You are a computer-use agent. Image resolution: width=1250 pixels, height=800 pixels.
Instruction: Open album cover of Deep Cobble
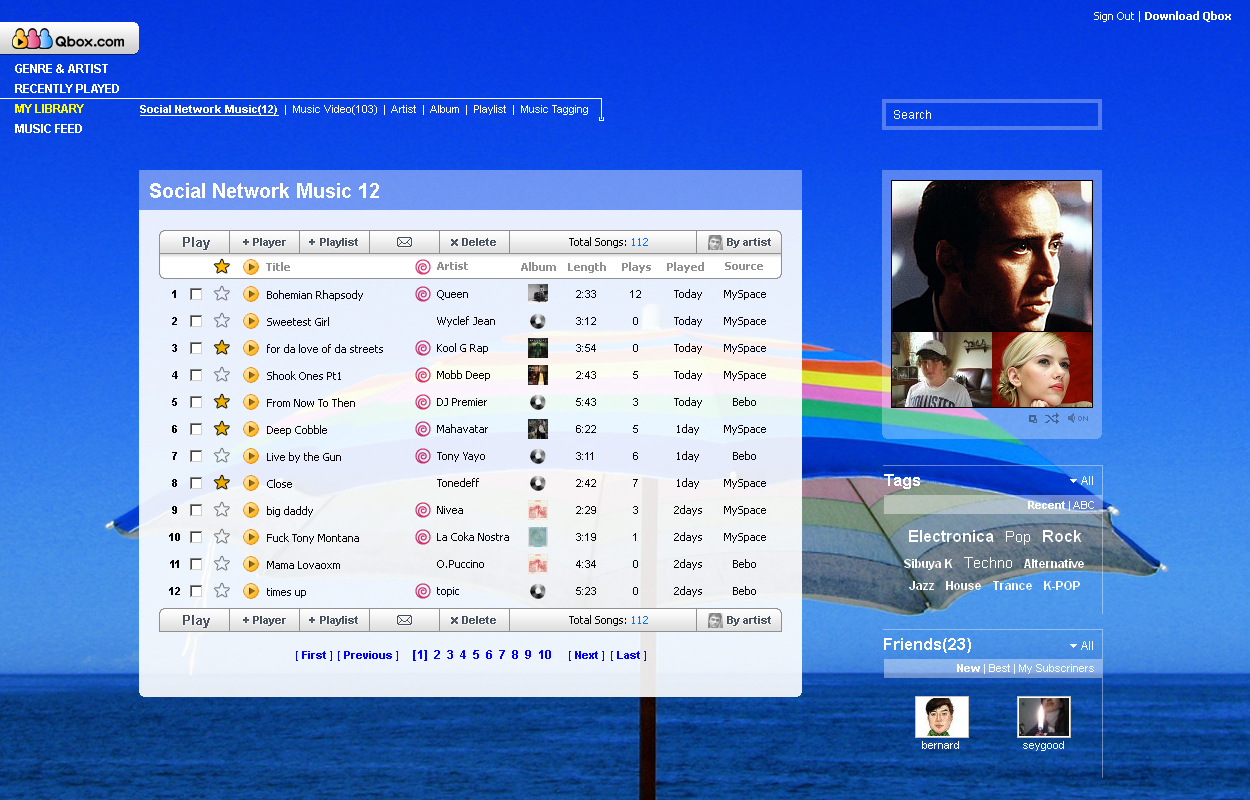pos(538,429)
